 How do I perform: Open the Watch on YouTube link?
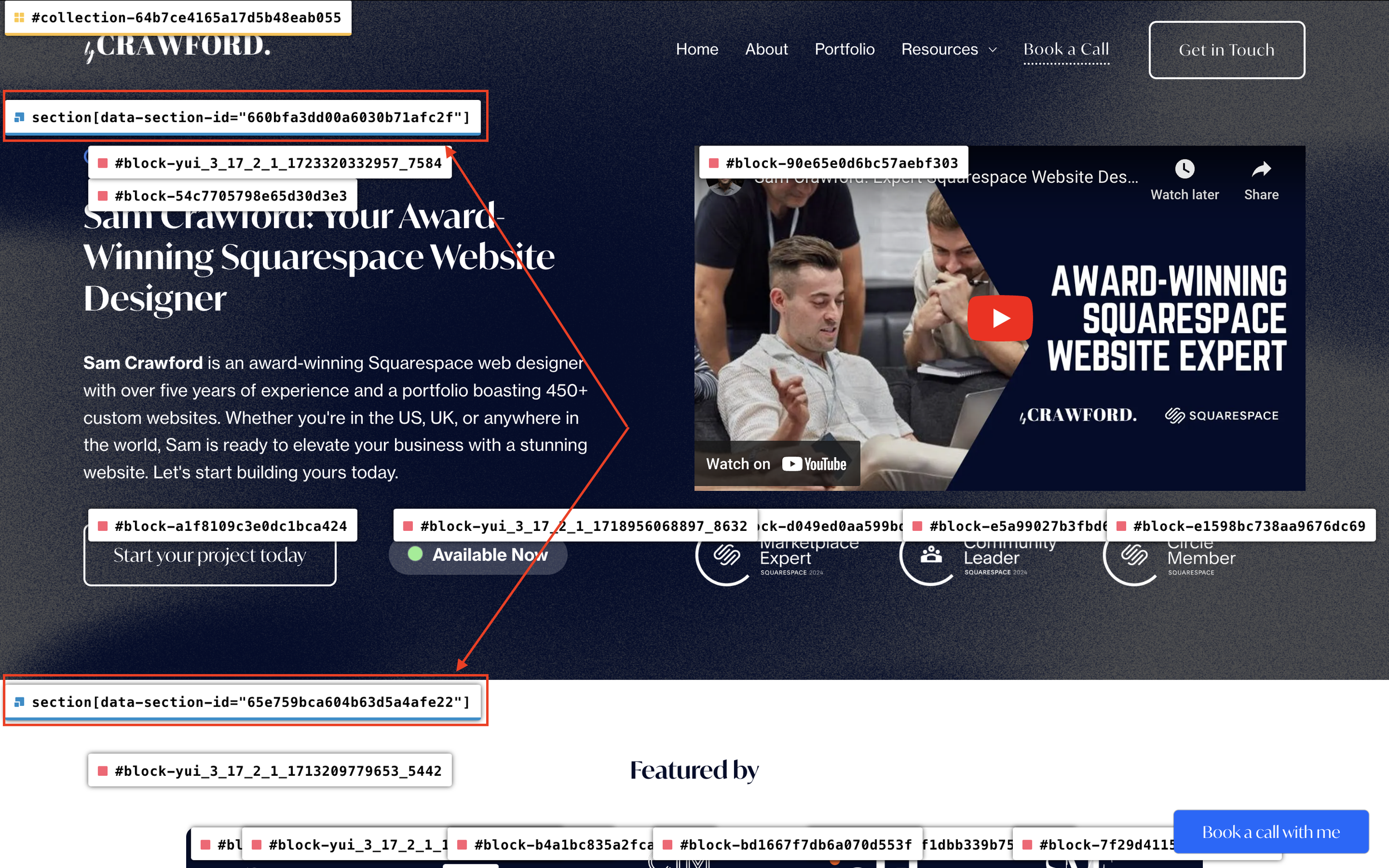(776, 464)
